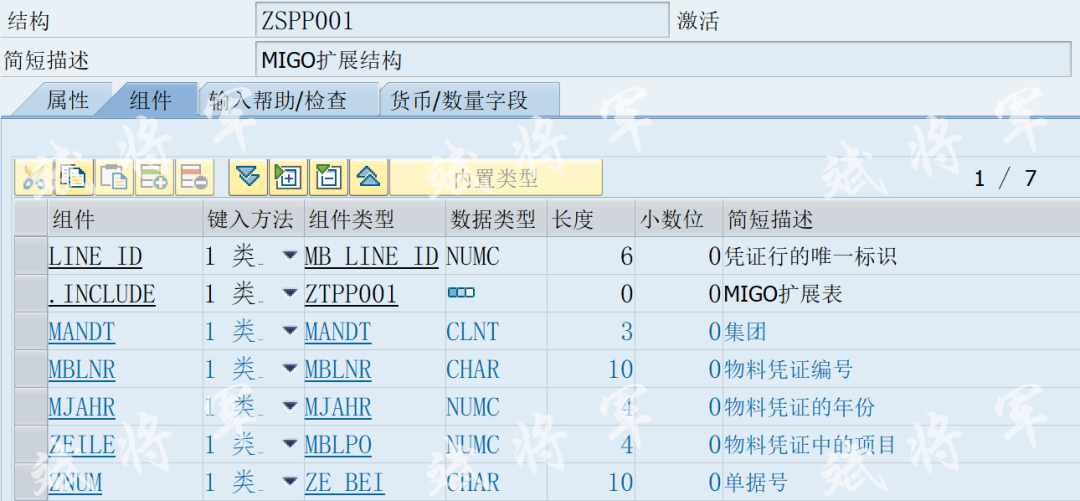Click the Cut (scissors) toolbar icon
Image resolution: width=1080 pixels, height=501 pixels.
click(33, 178)
